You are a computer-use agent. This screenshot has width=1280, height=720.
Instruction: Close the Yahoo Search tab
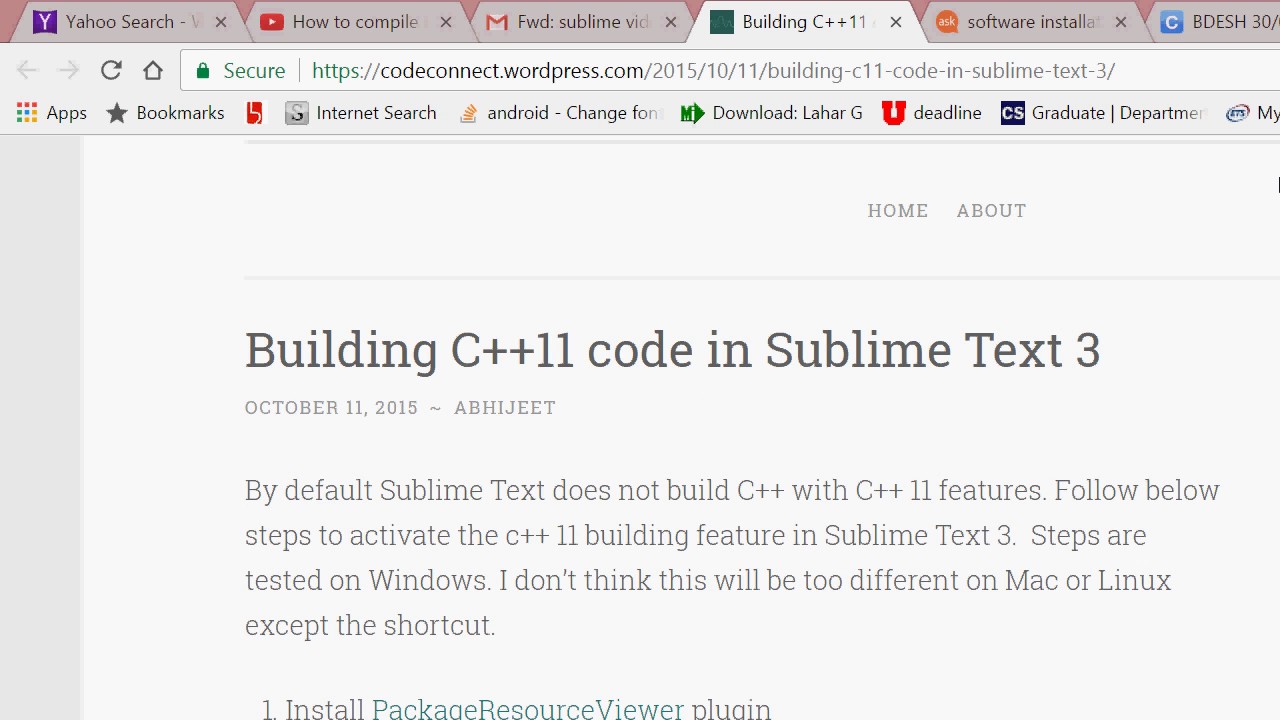pos(221,22)
